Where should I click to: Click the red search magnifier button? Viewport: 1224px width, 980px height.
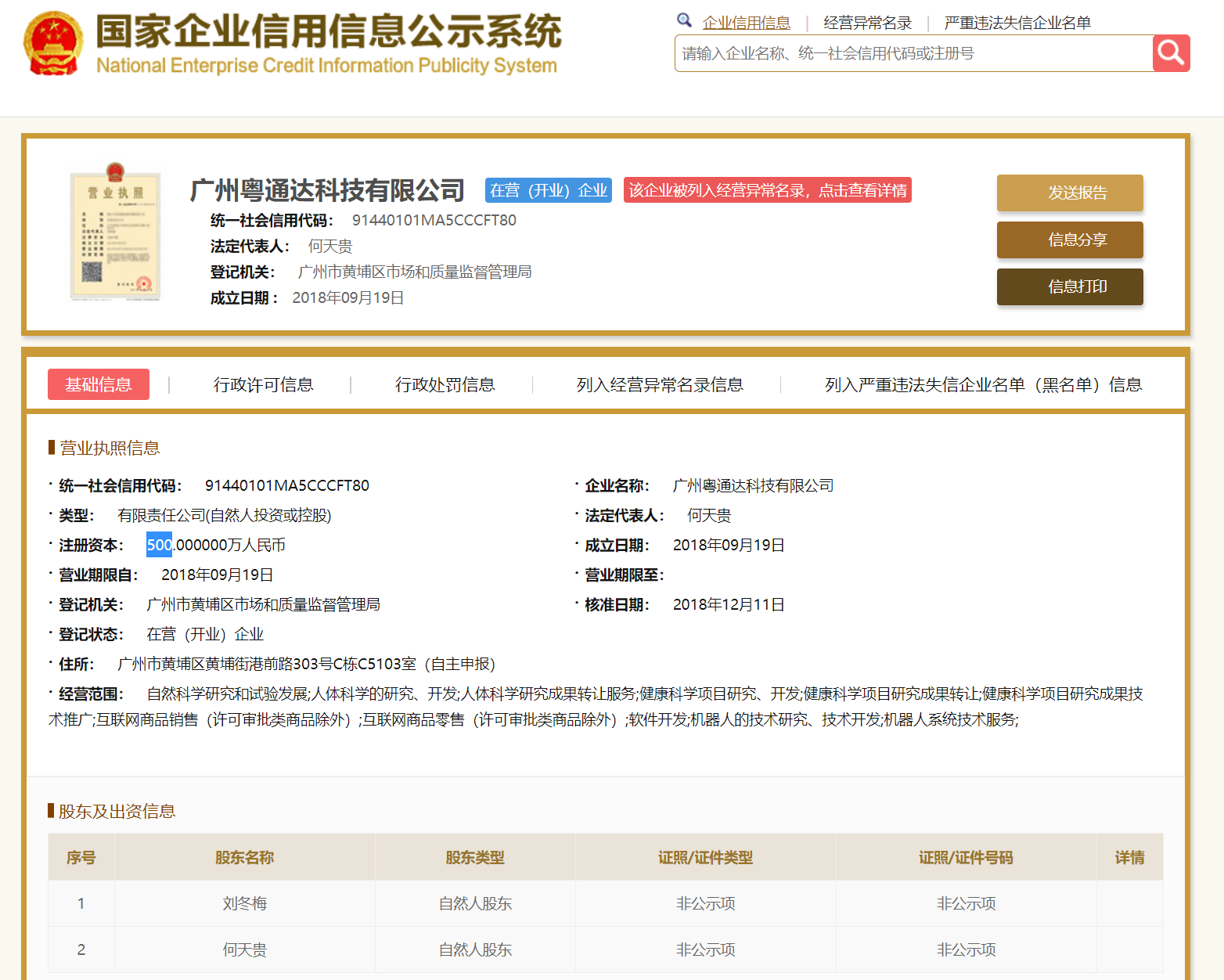coord(1171,53)
